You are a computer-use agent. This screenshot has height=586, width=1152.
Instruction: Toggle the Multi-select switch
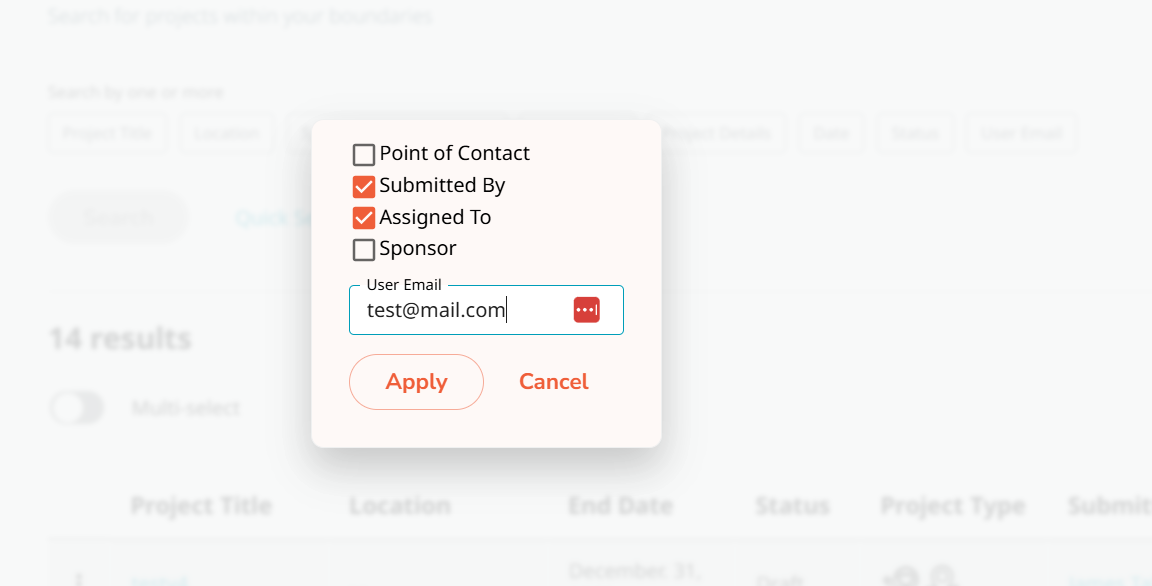pyautogui.click(x=78, y=408)
